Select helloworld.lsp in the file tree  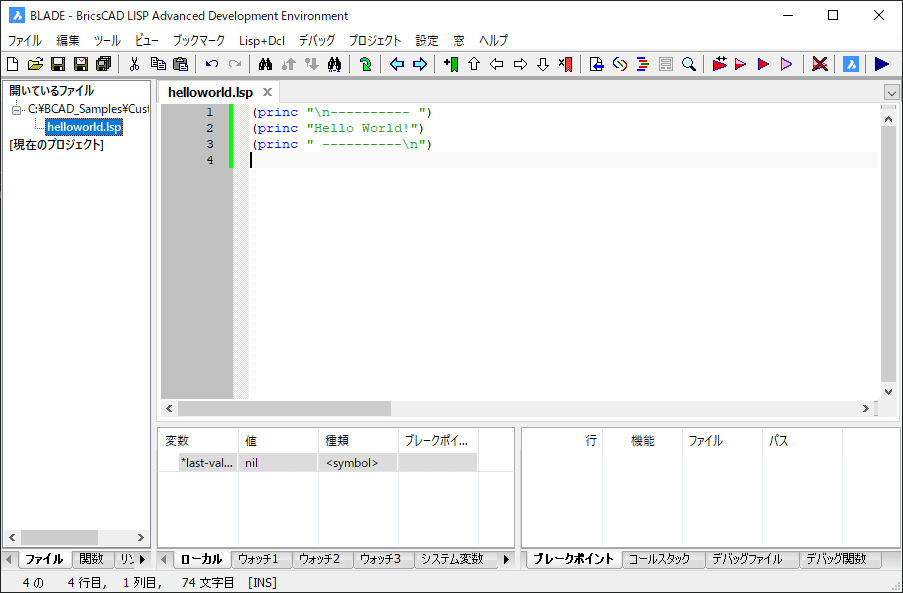(x=84, y=127)
